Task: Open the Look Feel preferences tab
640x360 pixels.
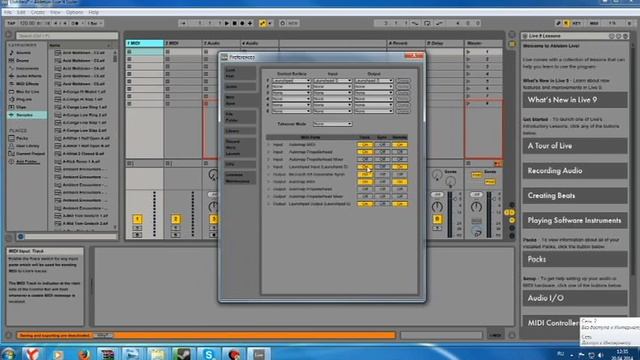Action: [x=240, y=73]
